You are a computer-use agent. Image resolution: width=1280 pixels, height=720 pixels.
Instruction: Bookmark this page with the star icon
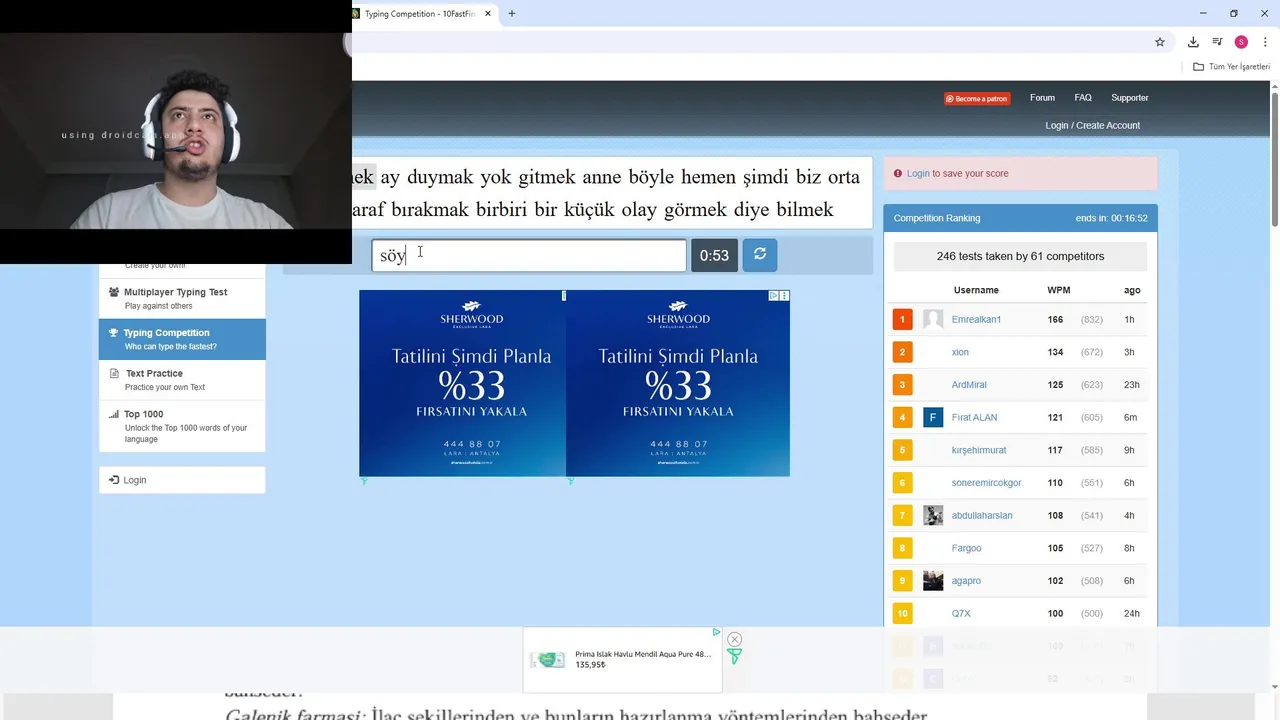point(1160,42)
